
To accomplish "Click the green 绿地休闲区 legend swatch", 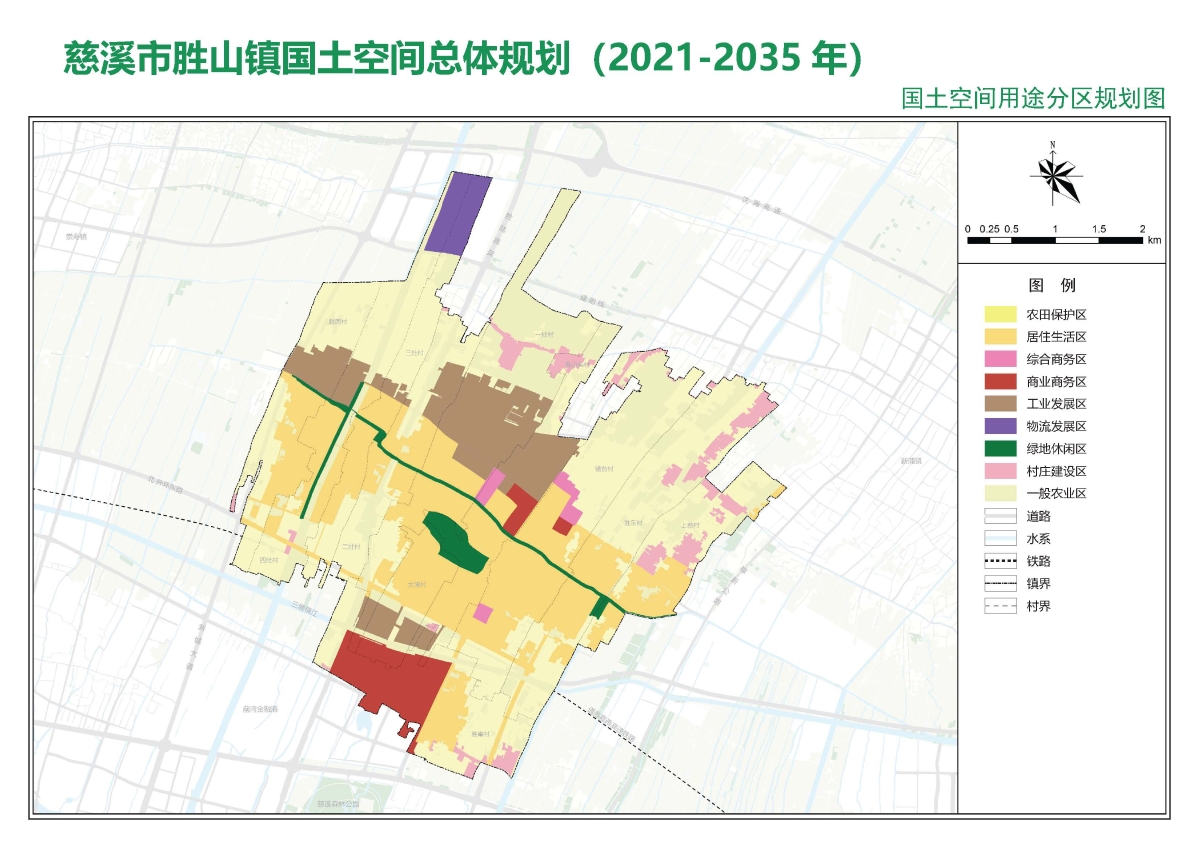I will (1000, 448).
